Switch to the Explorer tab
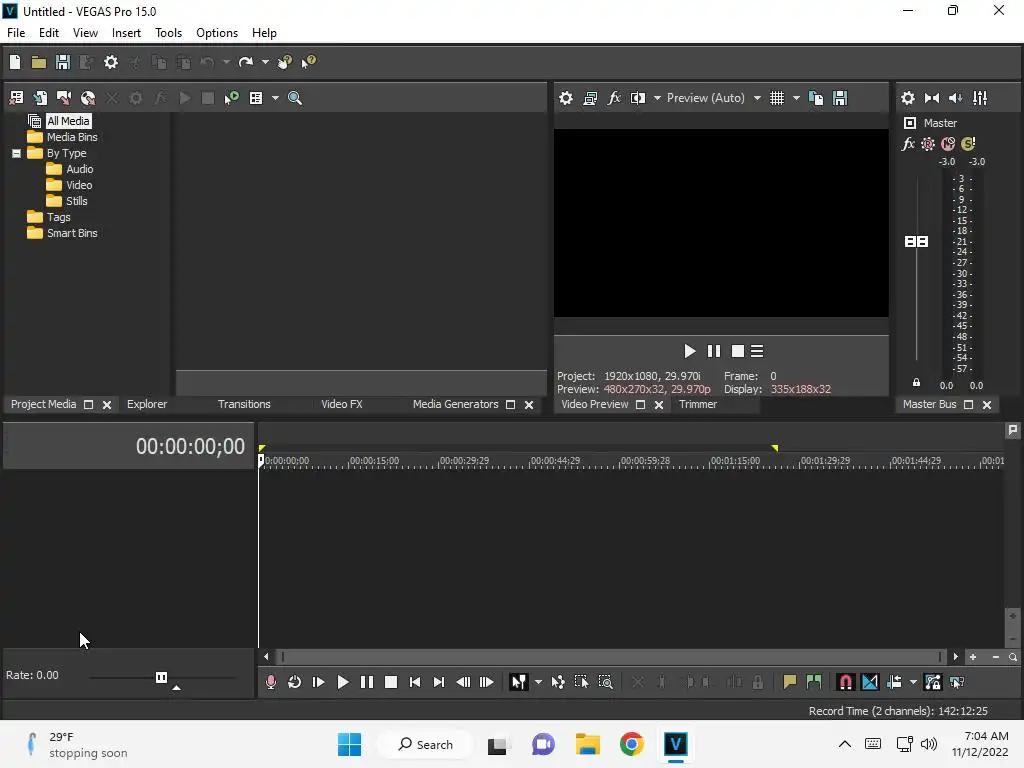This screenshot has width=1024, height=768. pos(147,404)
